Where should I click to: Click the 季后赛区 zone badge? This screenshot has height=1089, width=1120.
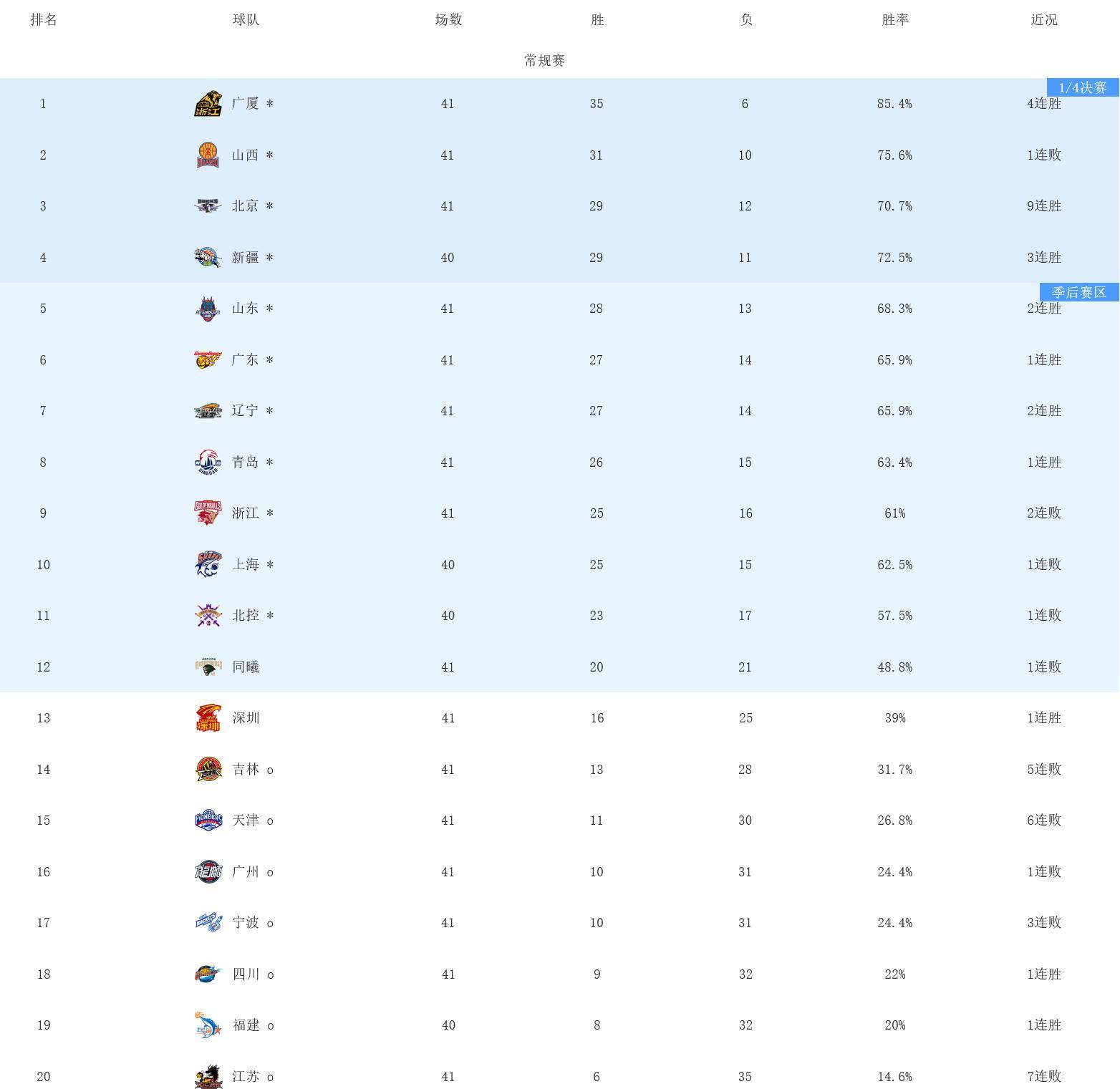tap(1078, 292)
